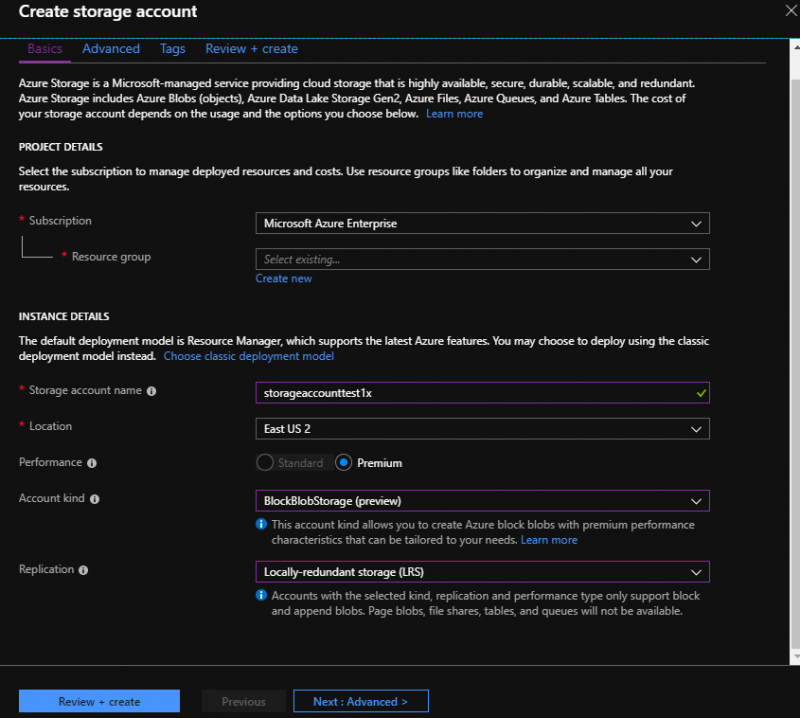
Task: Open the Performance help info icon
Action: (x=93, y=463)
